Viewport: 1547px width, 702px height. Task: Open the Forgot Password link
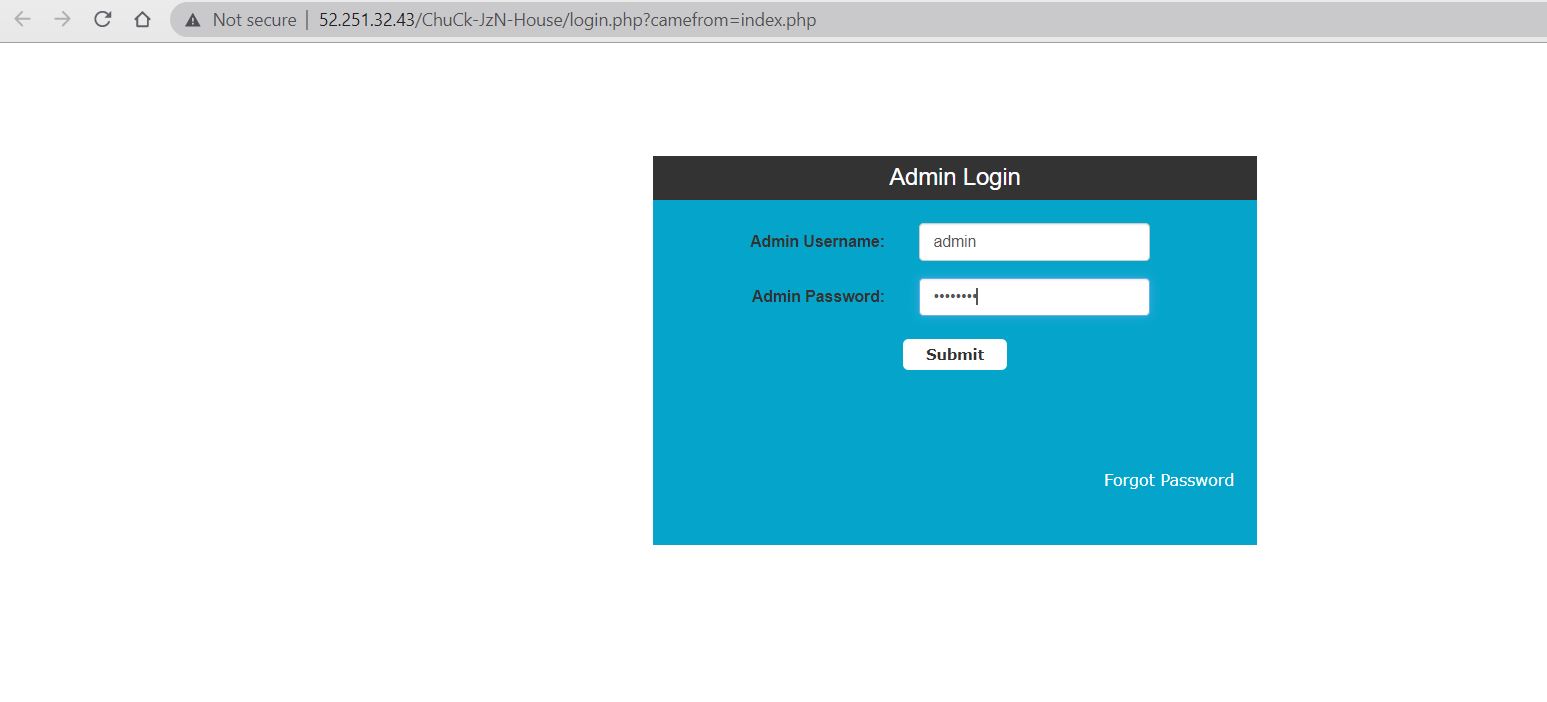pyautogui.click(x=1168, y=480)
